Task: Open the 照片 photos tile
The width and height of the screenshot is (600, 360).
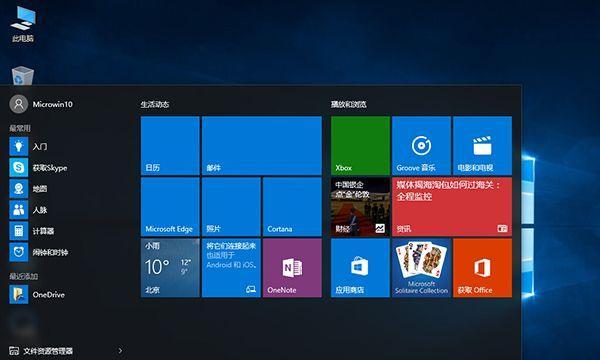Action: (231, 207)
